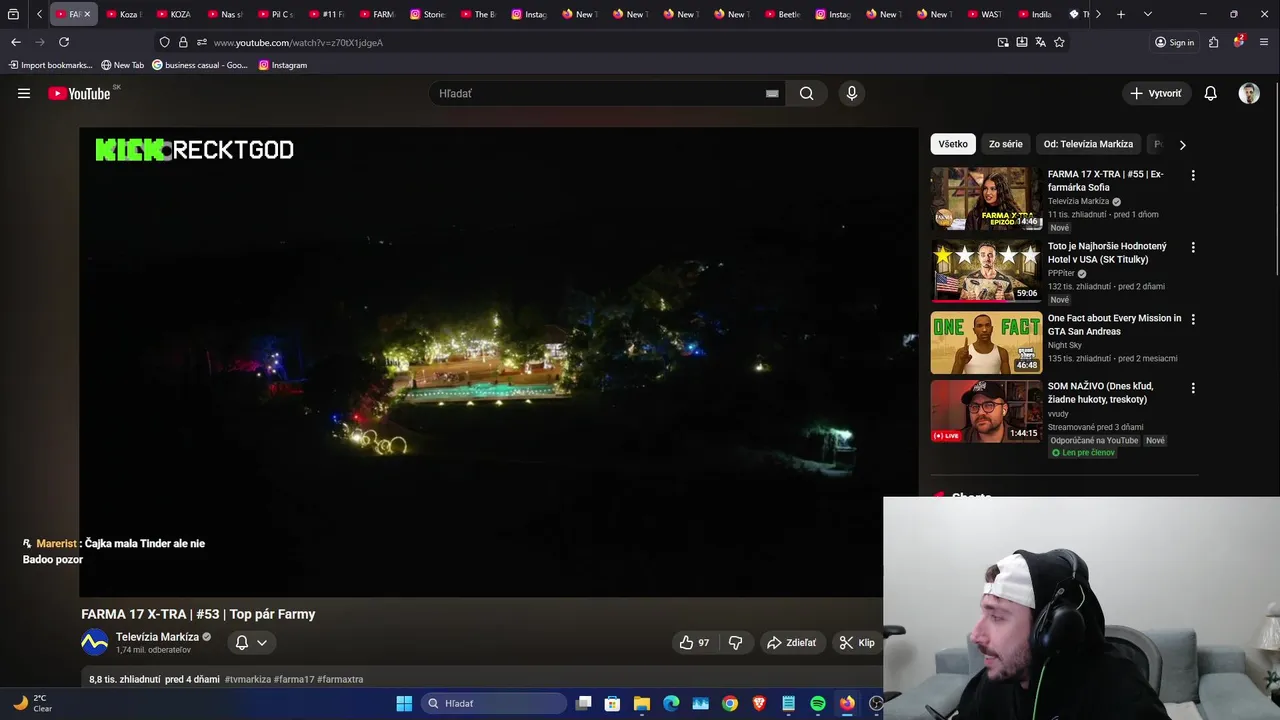Screen dimensions: 1280x720
Task: Click the magnifier search button
Action: (807, 93)
